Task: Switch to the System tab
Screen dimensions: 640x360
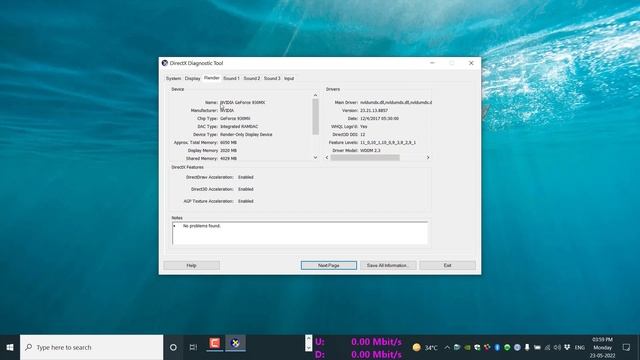Action: pyautogui.click(x=173, y=78)
